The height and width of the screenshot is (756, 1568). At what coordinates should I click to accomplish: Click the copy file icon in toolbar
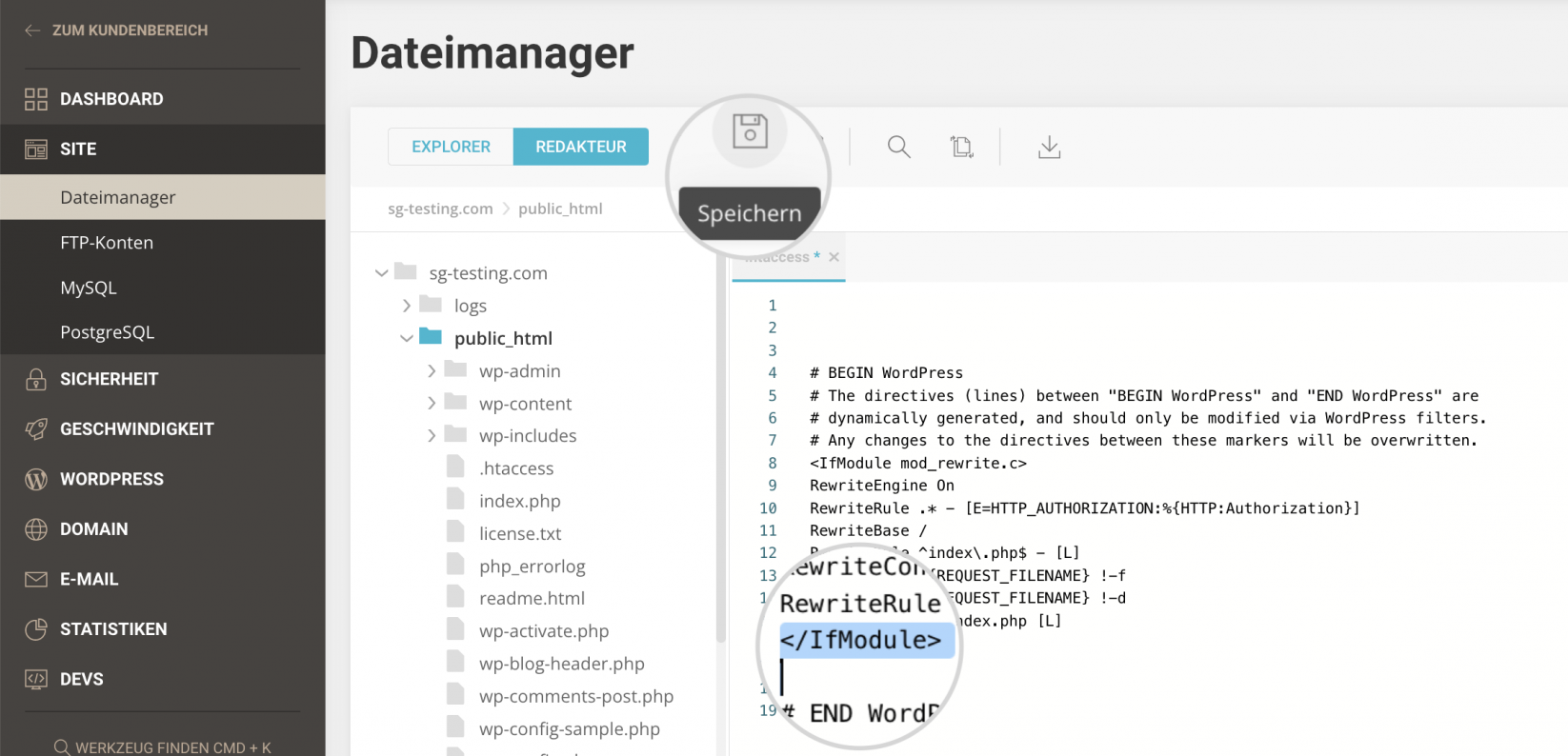(961, 147)
